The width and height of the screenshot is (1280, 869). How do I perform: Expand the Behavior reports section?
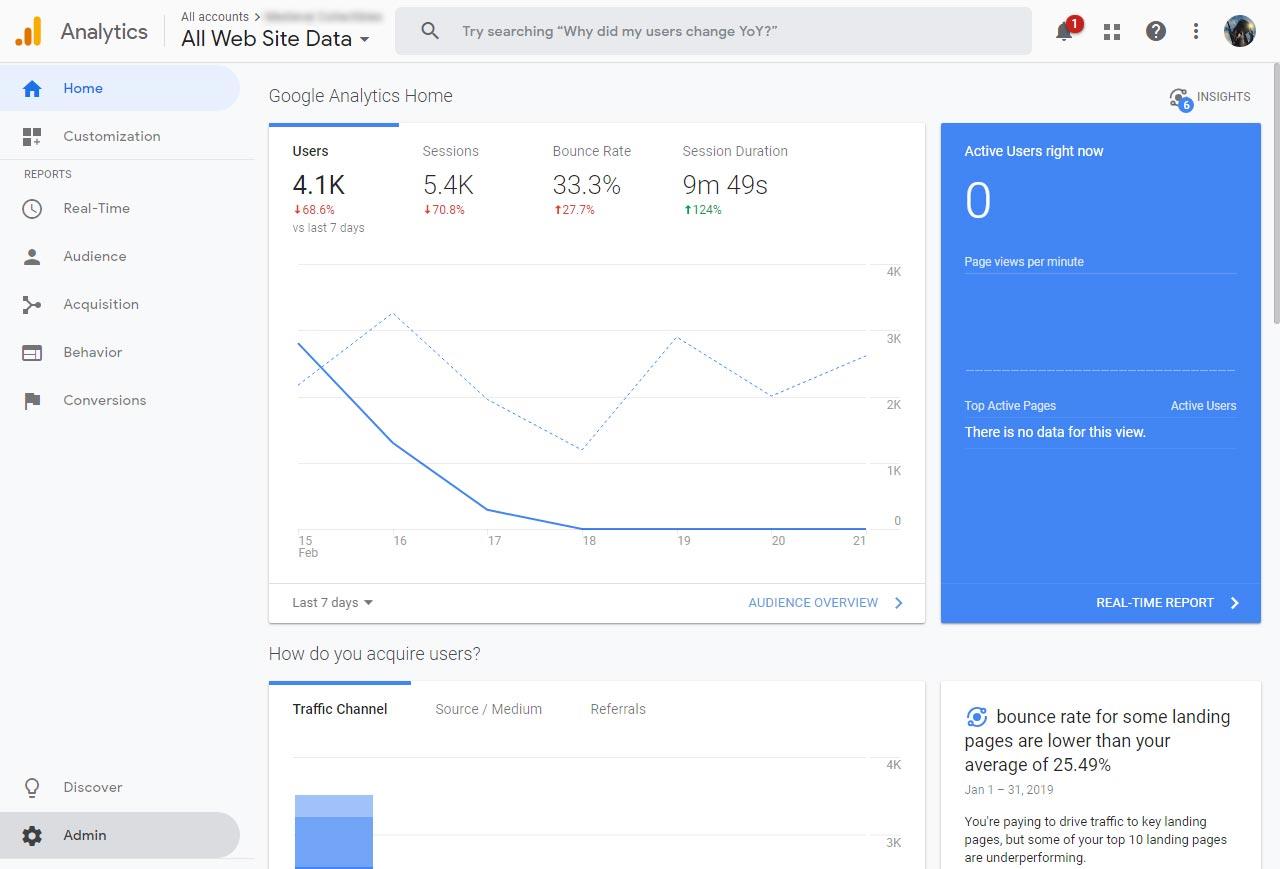(120, 352)
